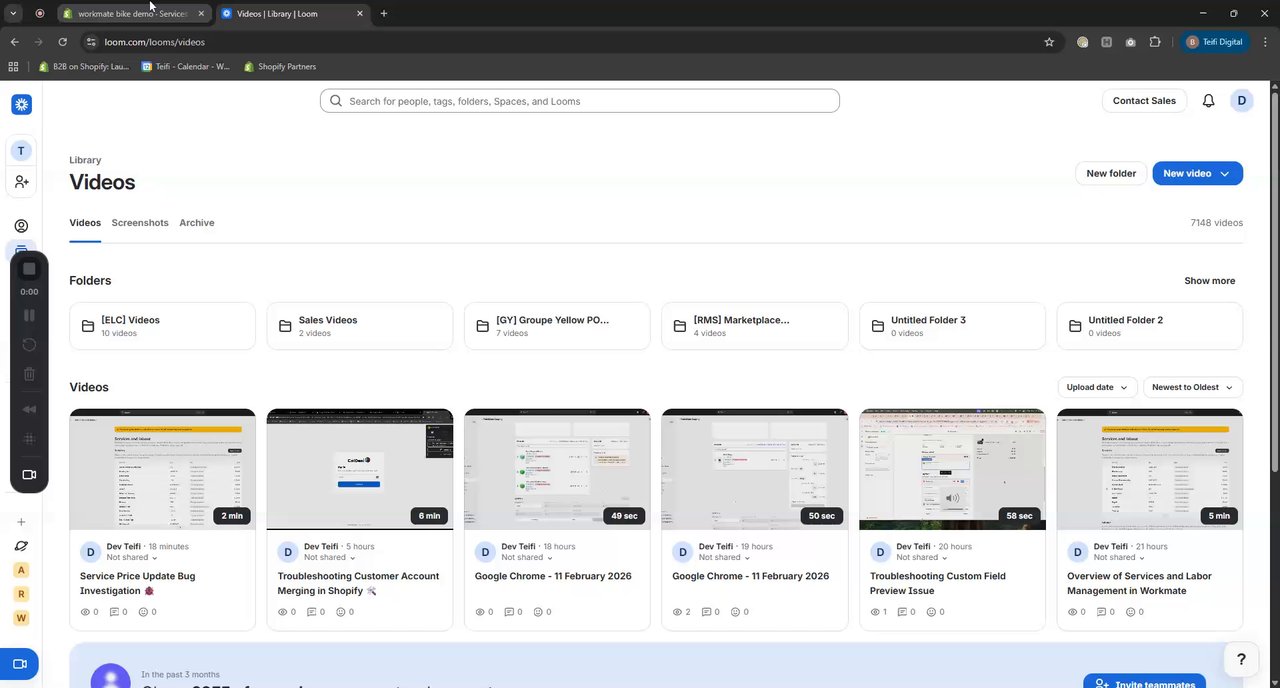Click the trash icon in recorder panel
Image resolution: width=1280 pixels, height=688 pixels.
29,374
